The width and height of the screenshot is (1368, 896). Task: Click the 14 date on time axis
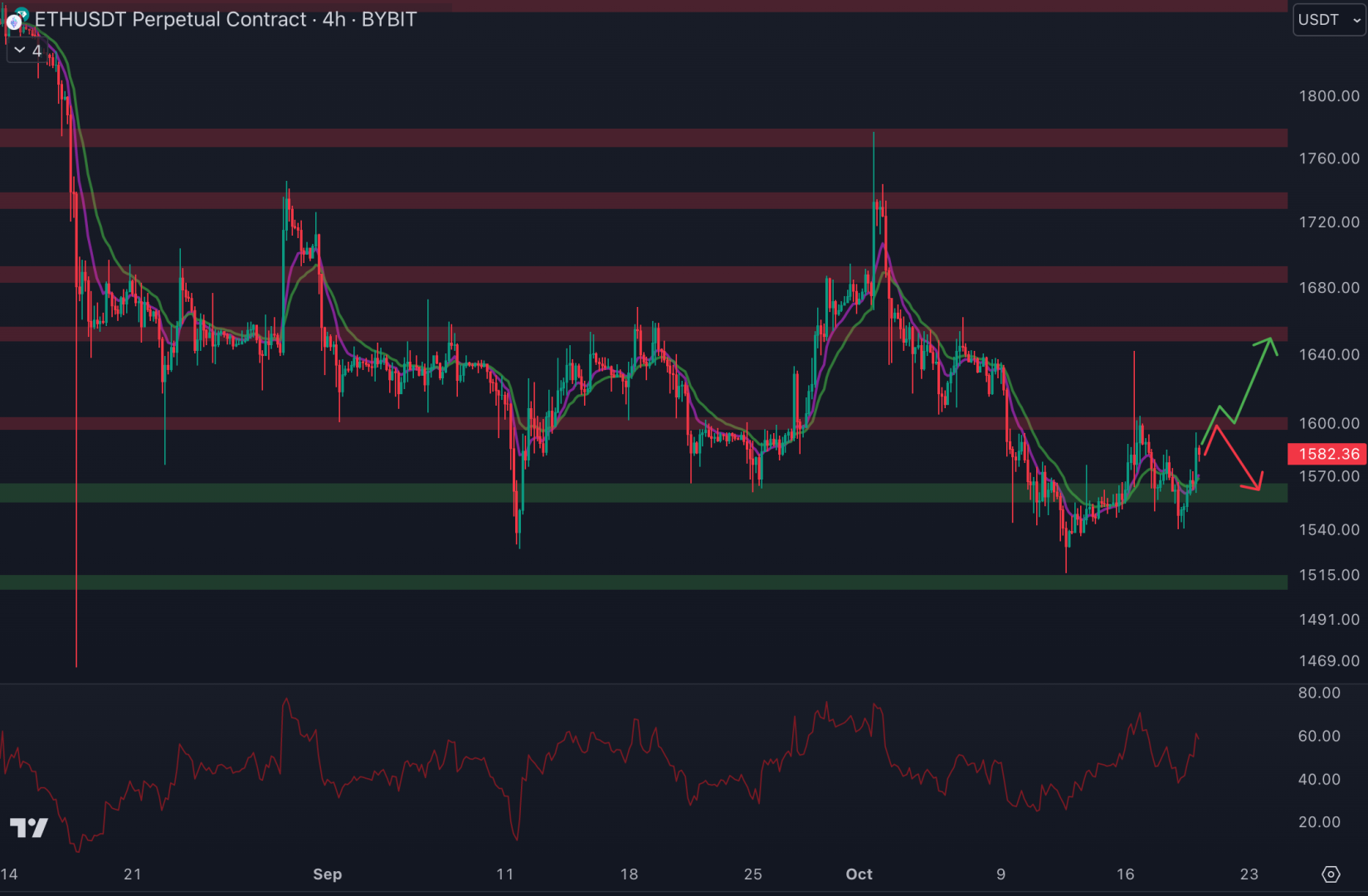point(9,874)
